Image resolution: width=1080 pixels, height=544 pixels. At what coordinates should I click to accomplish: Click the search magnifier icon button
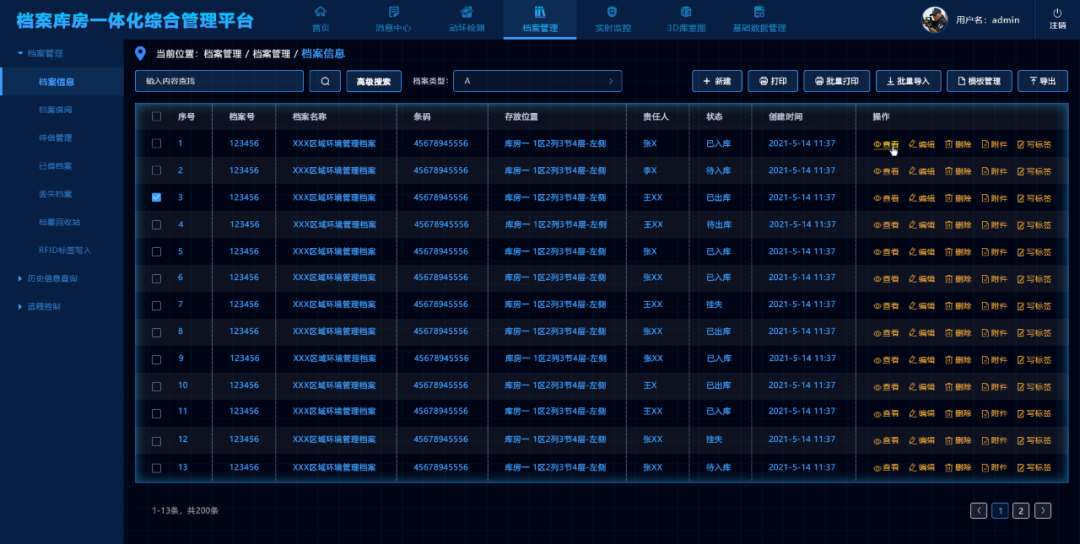[x=324, y=81]
